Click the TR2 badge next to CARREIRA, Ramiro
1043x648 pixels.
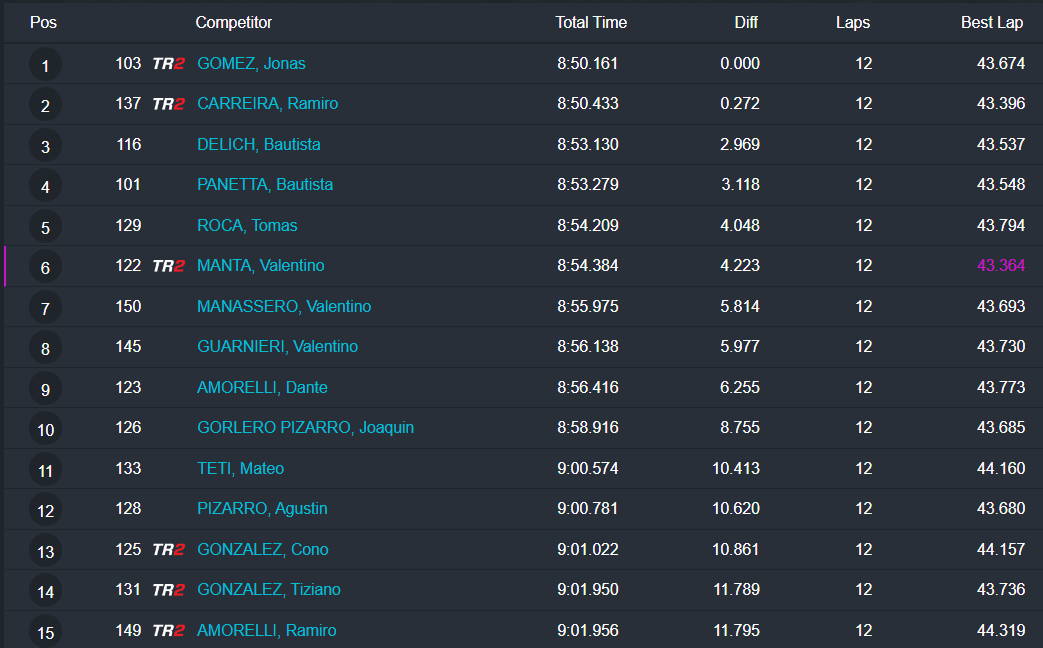(x=168, y=104)
